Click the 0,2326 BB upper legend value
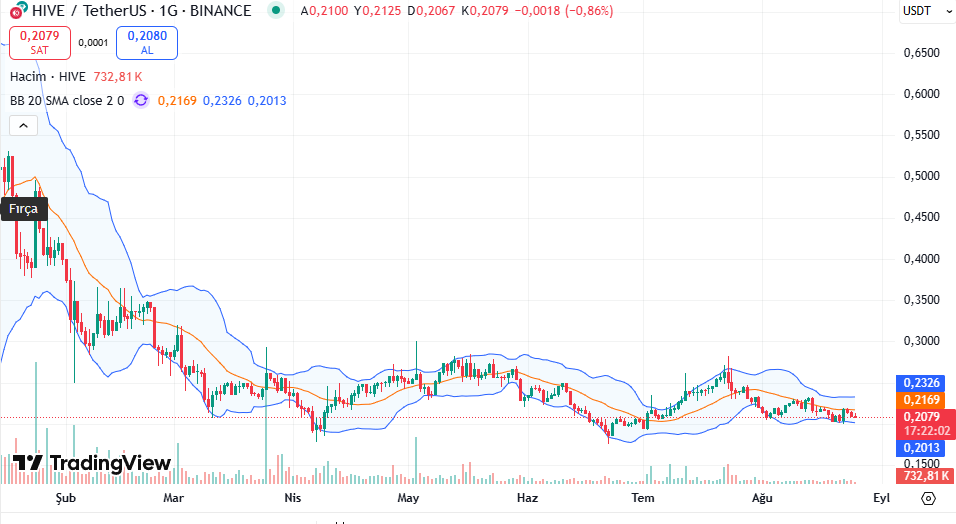This screenshot has width=956, height=524. (x=222, y=101)
